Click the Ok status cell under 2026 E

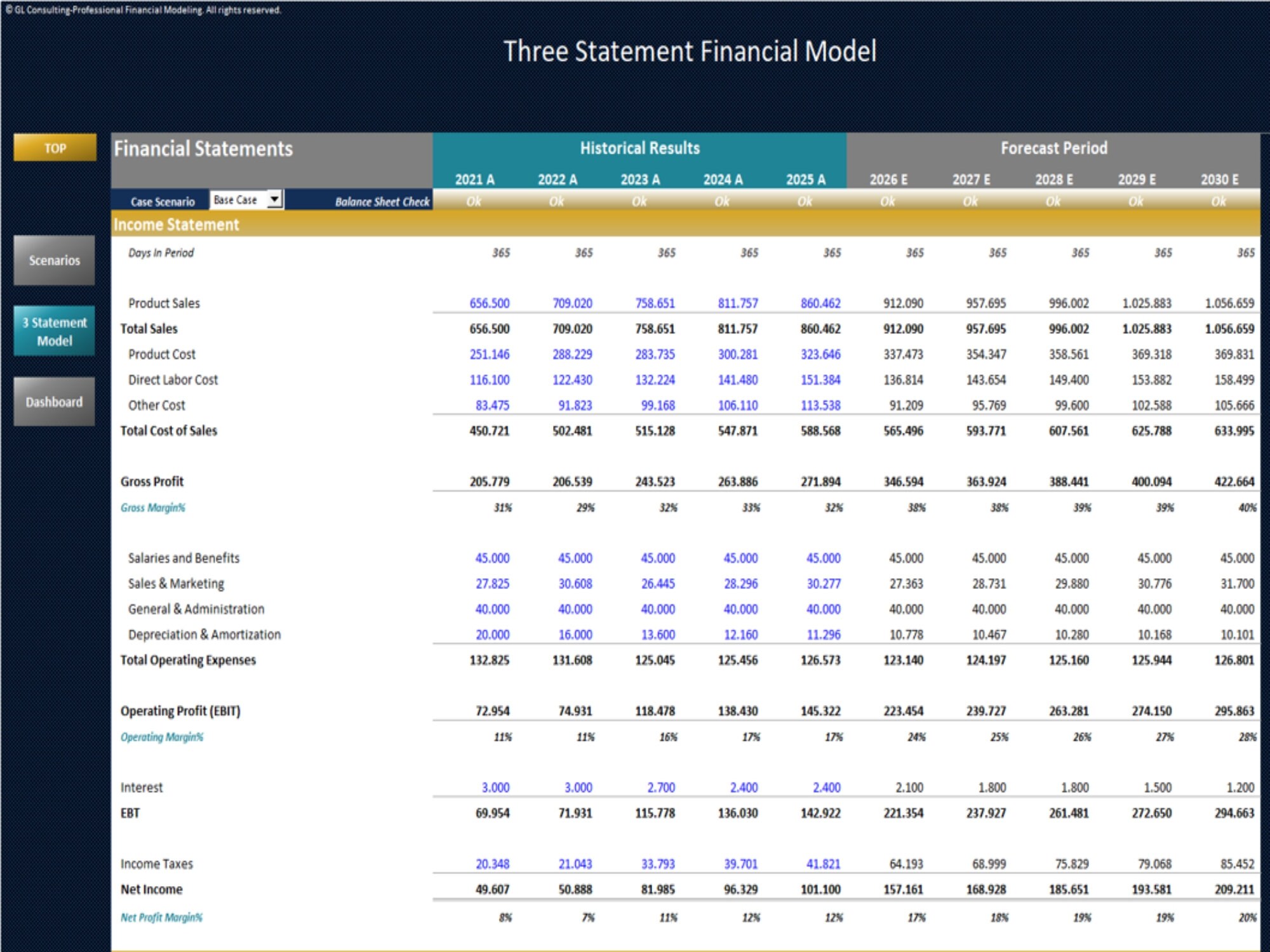point(888,199)
